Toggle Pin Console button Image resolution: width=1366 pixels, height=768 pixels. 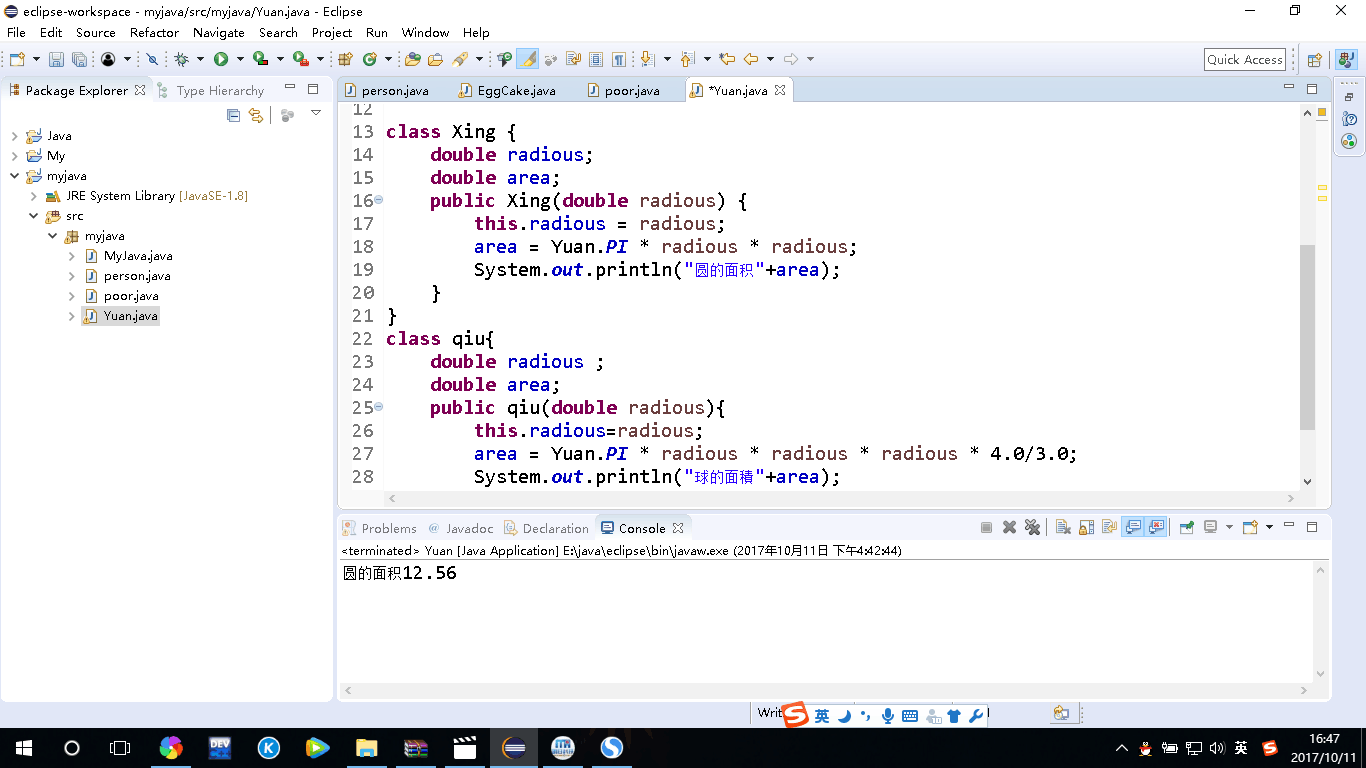click(1187, 527)
